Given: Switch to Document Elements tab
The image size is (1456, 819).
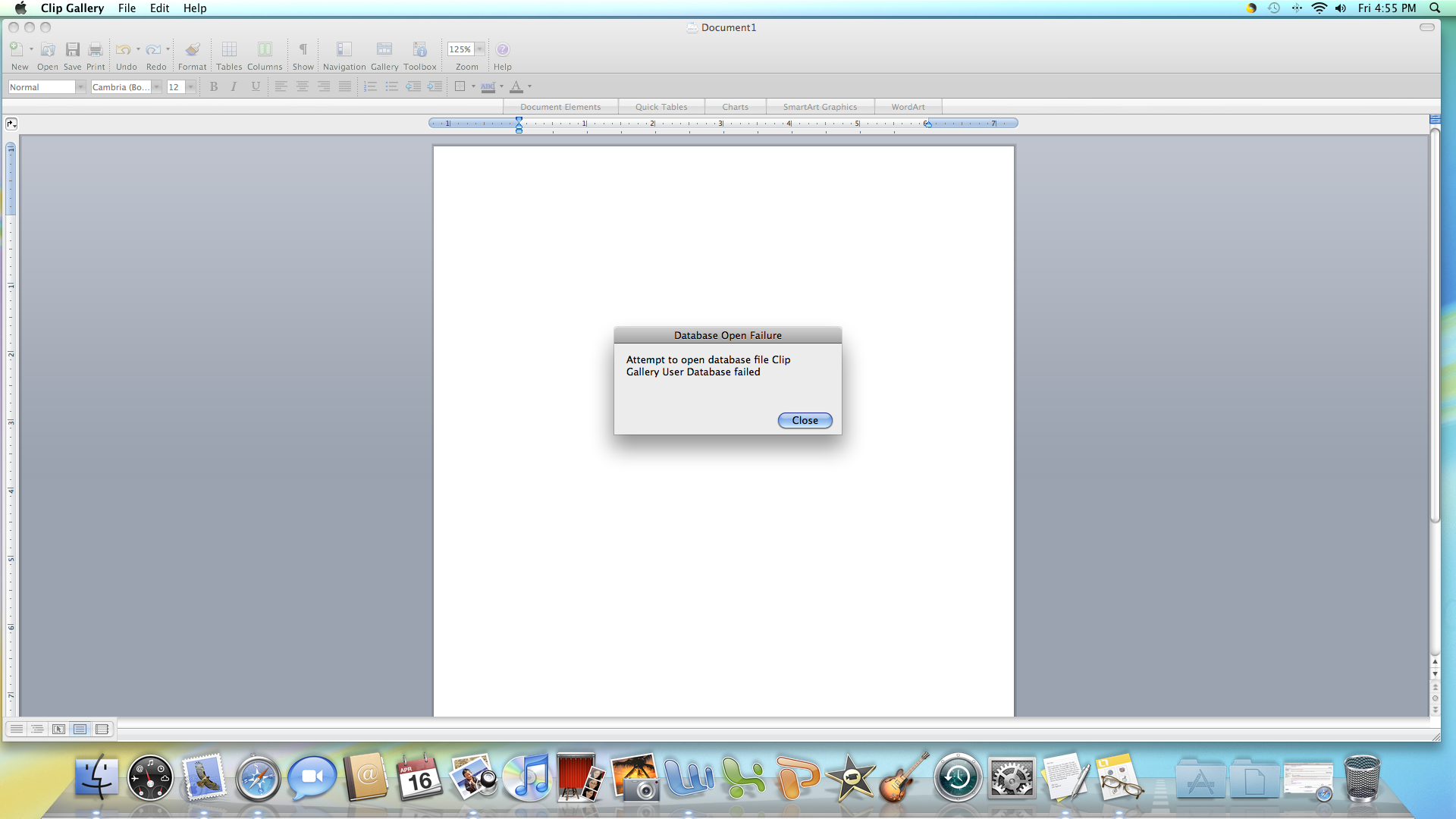Looking at the screenshot, I should 560,107.
